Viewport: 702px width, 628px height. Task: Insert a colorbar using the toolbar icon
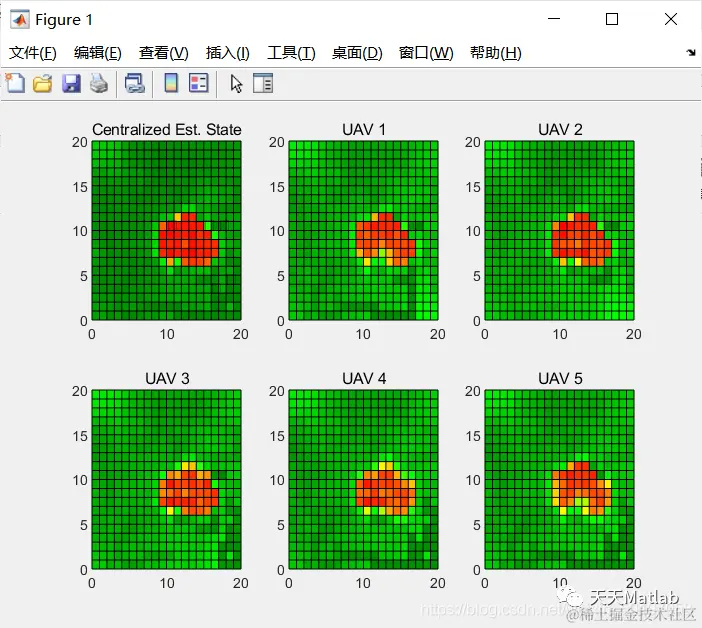click(x=171, y=83)
